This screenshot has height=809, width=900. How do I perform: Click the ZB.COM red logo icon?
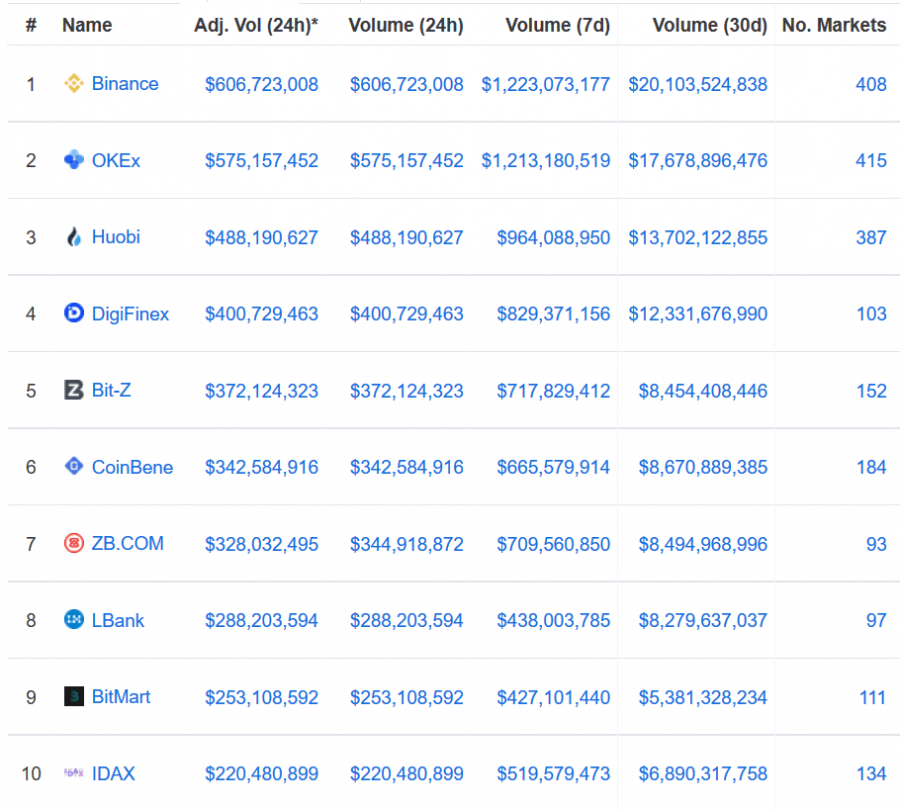[73, 543]
